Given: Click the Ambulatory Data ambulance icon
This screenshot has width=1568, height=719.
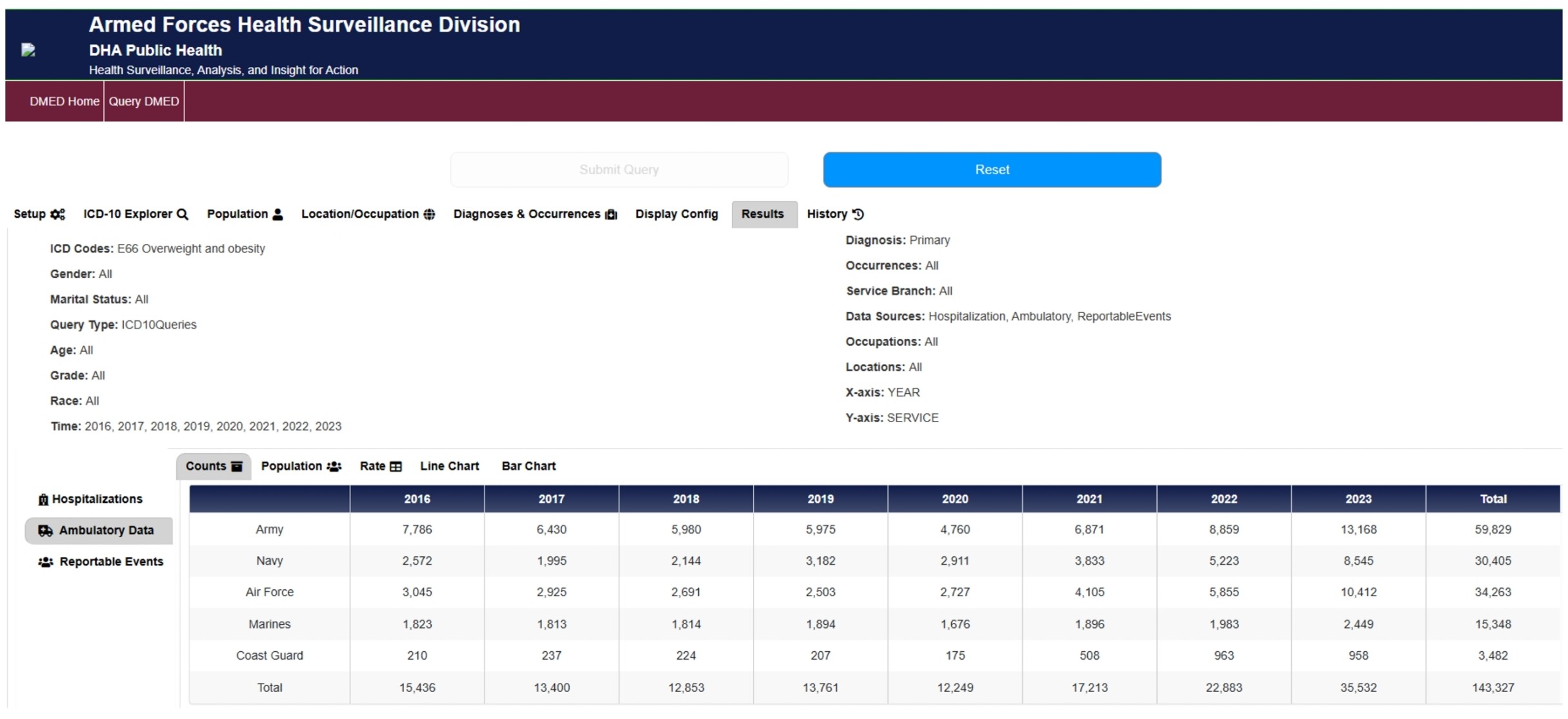Looking at the screenshot, I should coord(45,531).
